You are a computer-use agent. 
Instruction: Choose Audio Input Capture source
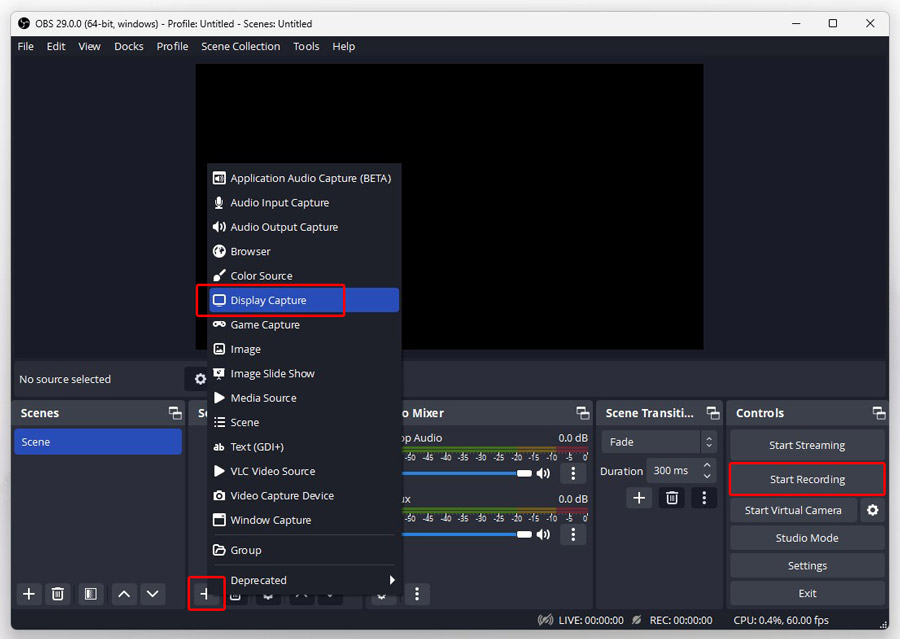point(304,203)
